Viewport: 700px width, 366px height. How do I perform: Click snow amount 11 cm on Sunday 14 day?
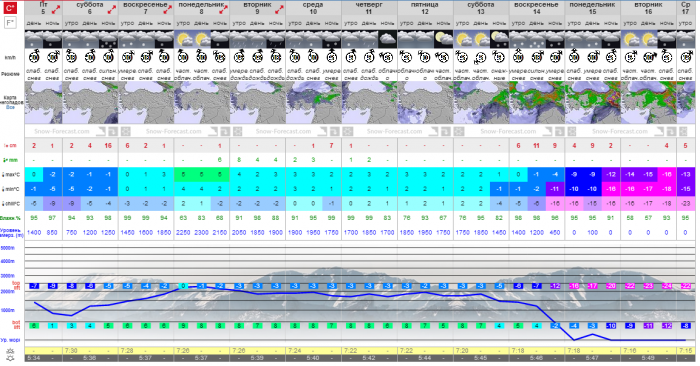click(x=537, y=146)
